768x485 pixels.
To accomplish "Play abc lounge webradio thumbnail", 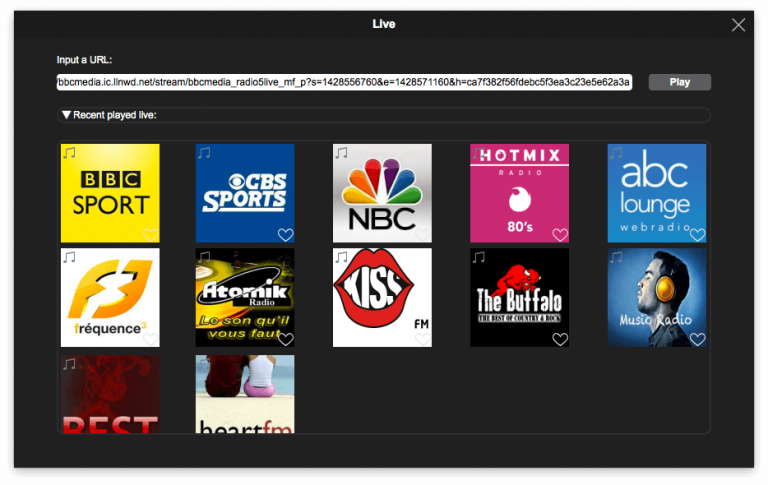I will pyautogui.click(x=657, y=193).
